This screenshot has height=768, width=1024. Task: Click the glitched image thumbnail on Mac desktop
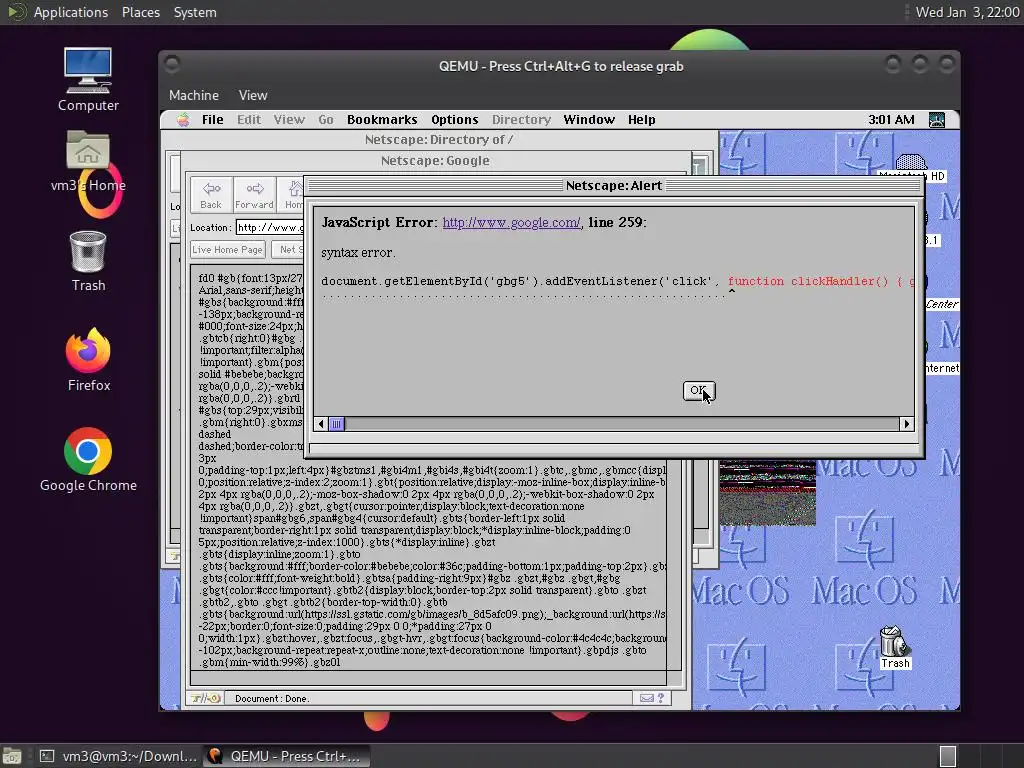coord(767,492)
